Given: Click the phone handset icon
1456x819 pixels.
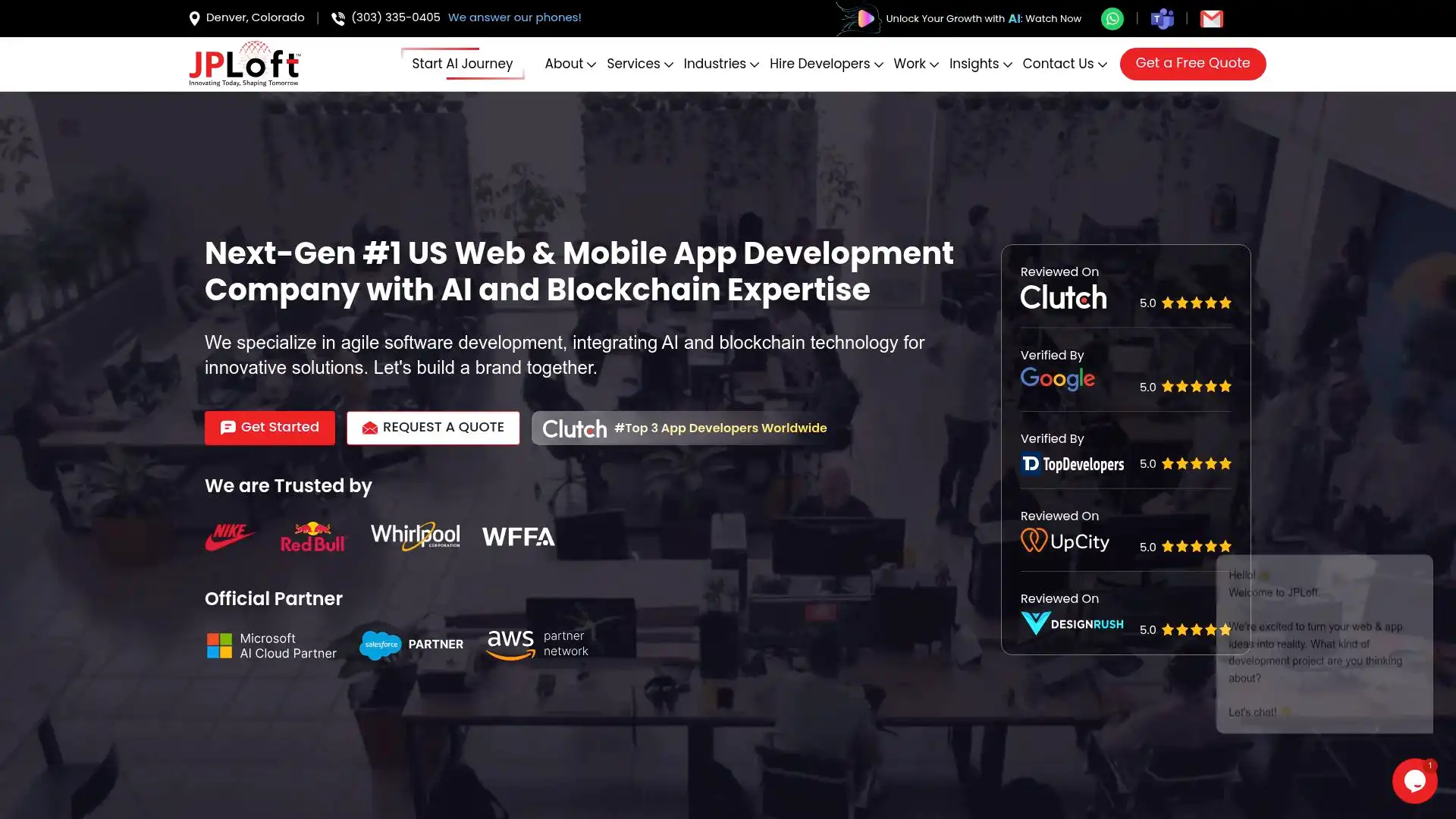Looking at the screenshot, I should coord(338,19).
